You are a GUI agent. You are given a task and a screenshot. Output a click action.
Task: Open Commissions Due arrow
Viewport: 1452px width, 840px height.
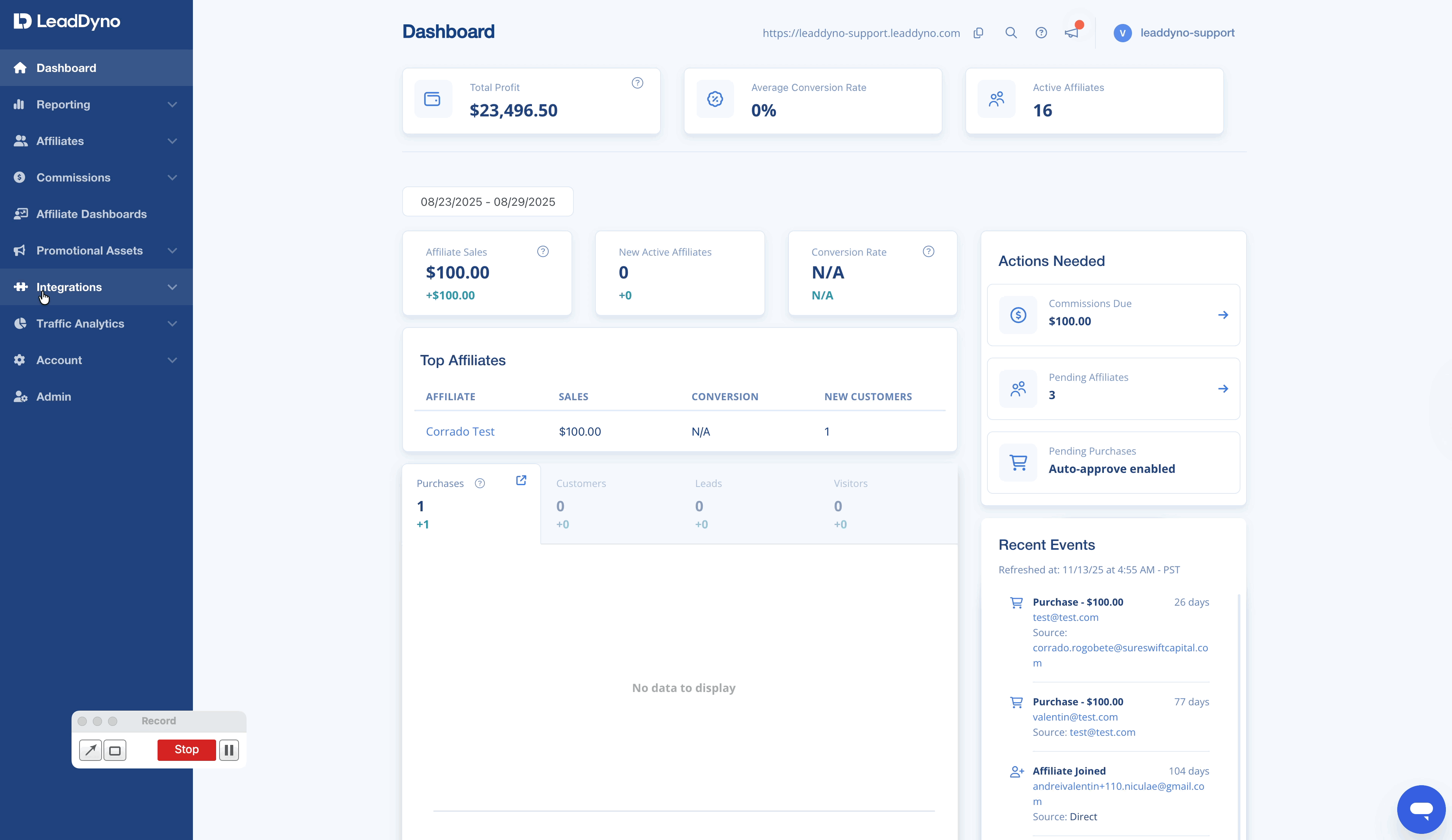coord(1223,315)
